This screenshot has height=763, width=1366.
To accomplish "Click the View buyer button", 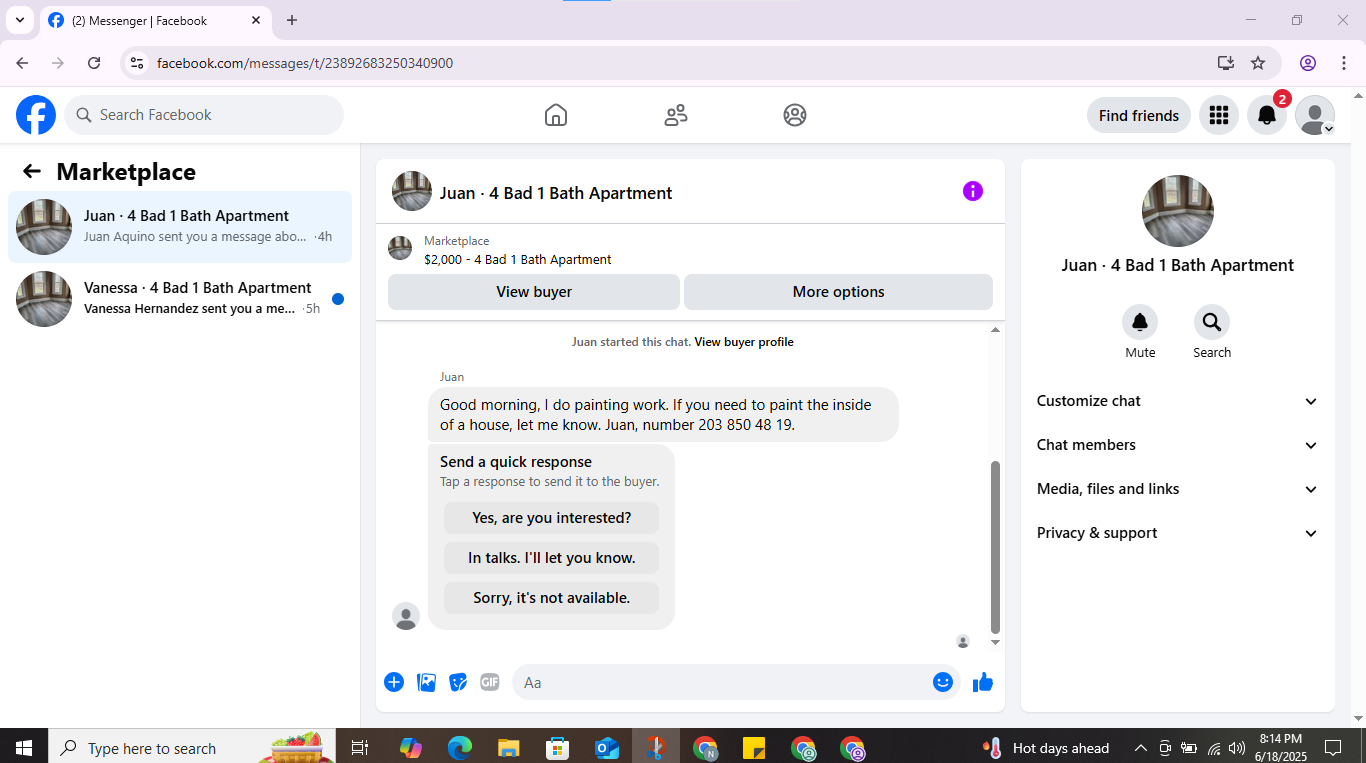I will (534, 292).
